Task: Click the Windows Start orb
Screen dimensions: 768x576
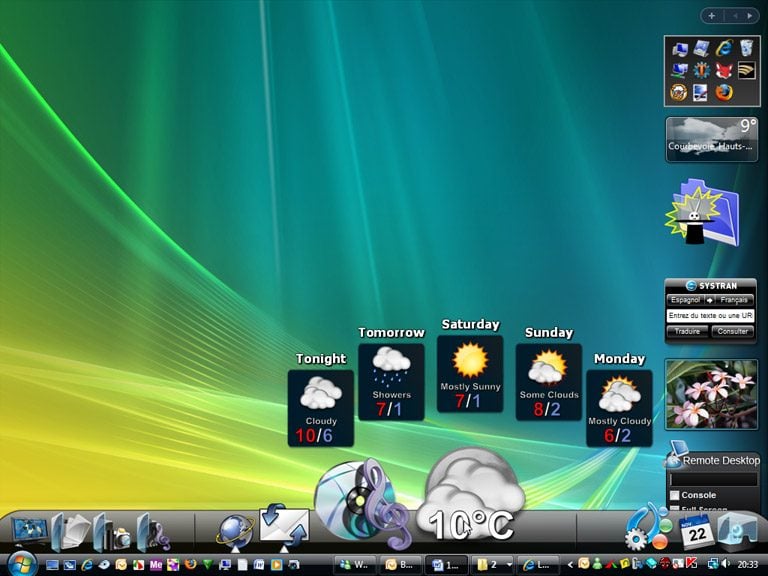Action: (21, 564)
